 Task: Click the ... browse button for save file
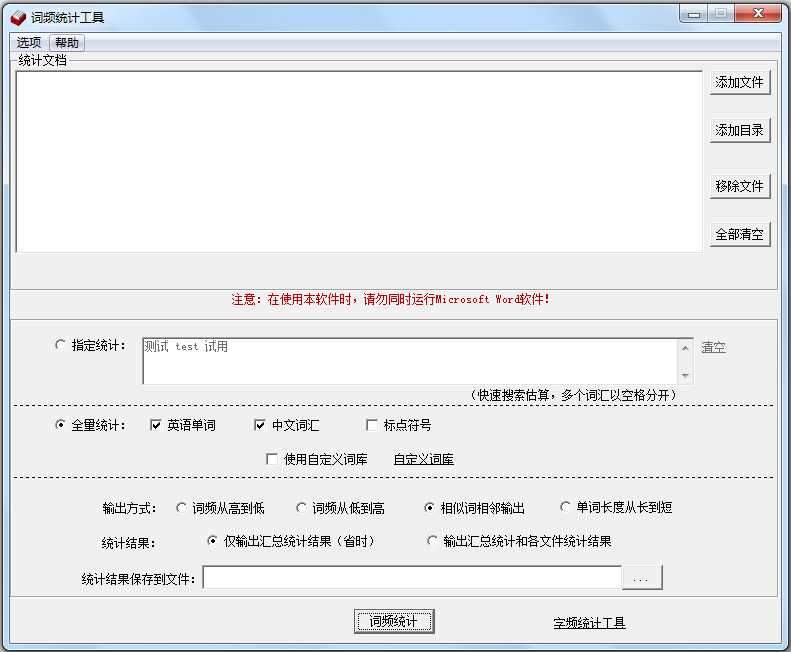coord(642,578)
